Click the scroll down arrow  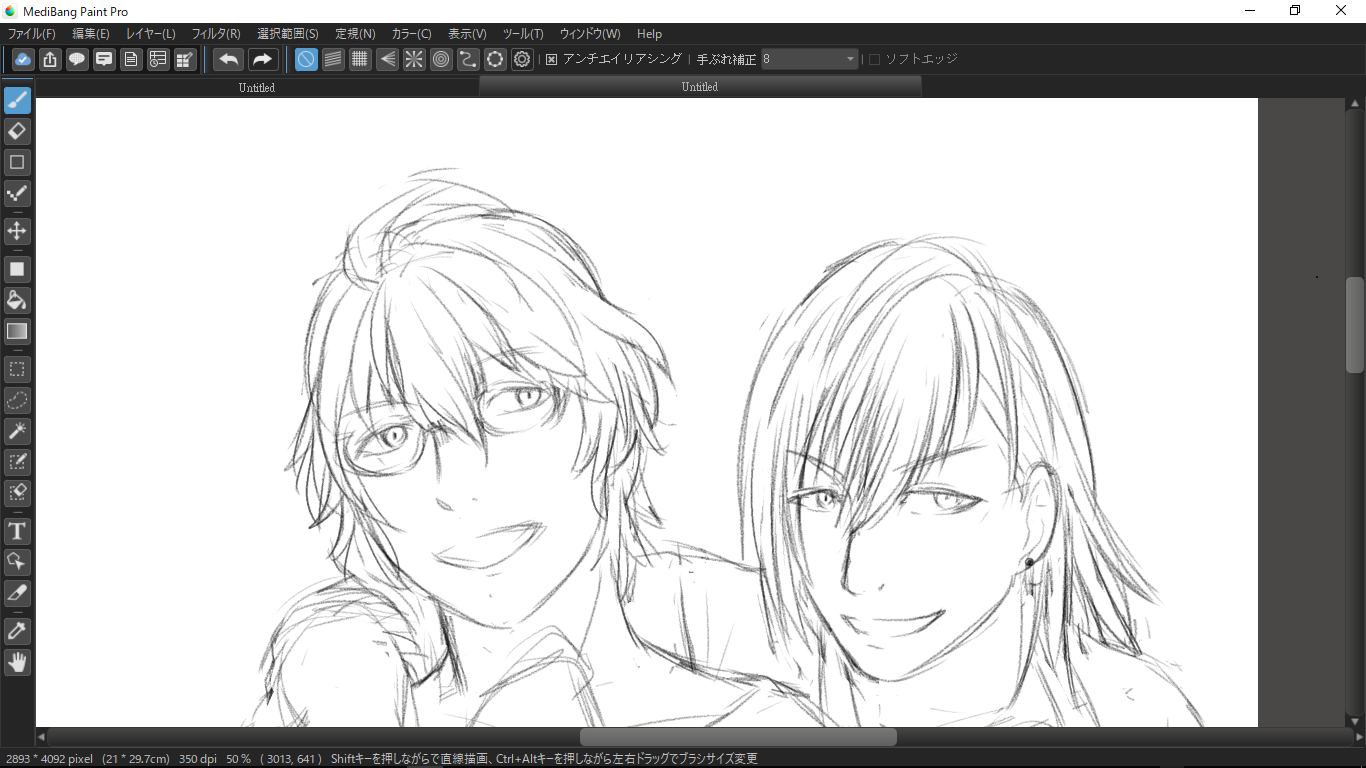[1355, 721]
